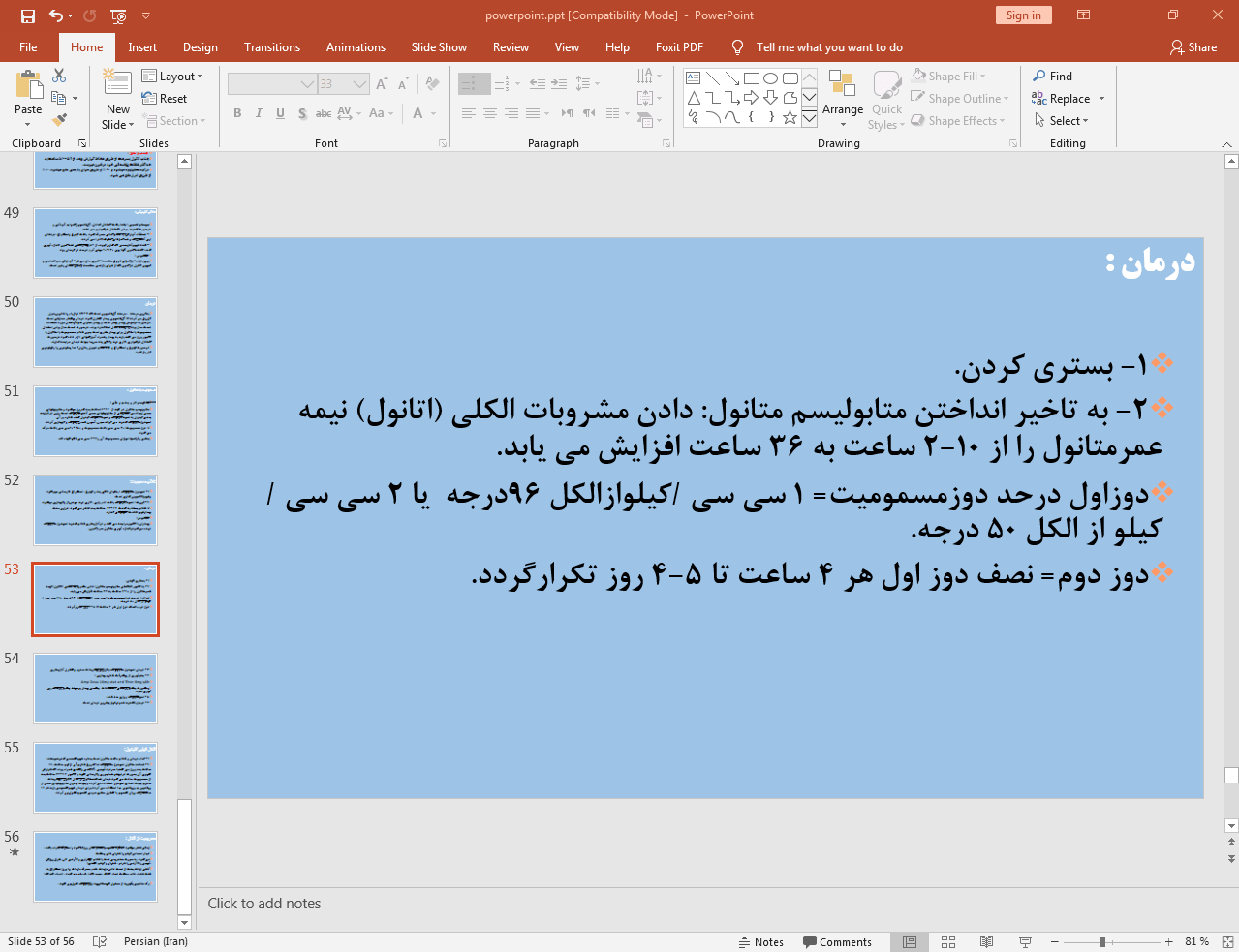Align text left in paragraph group
1239x952 pixels.
[469, 113]
